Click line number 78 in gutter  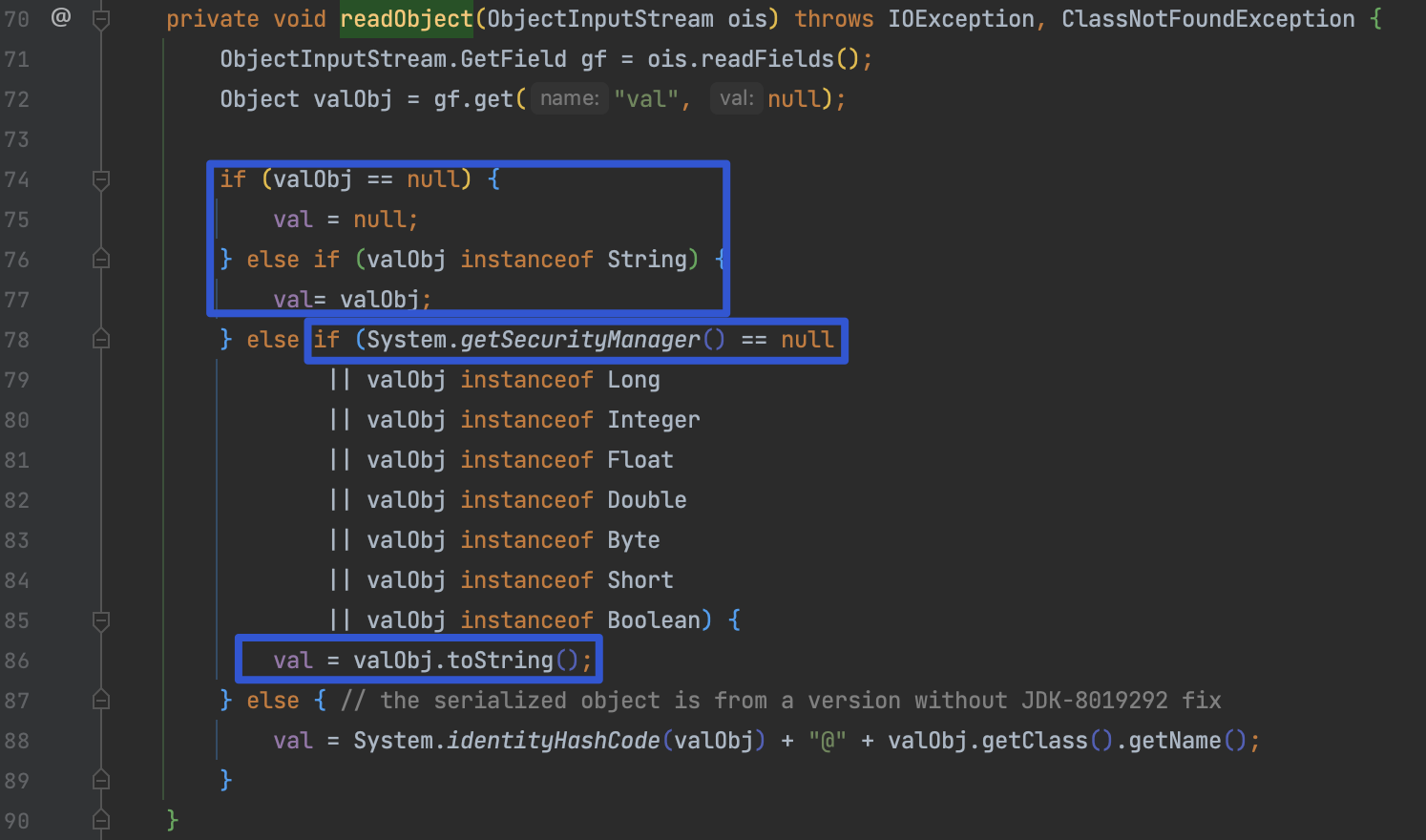click(x=16, y=340)
